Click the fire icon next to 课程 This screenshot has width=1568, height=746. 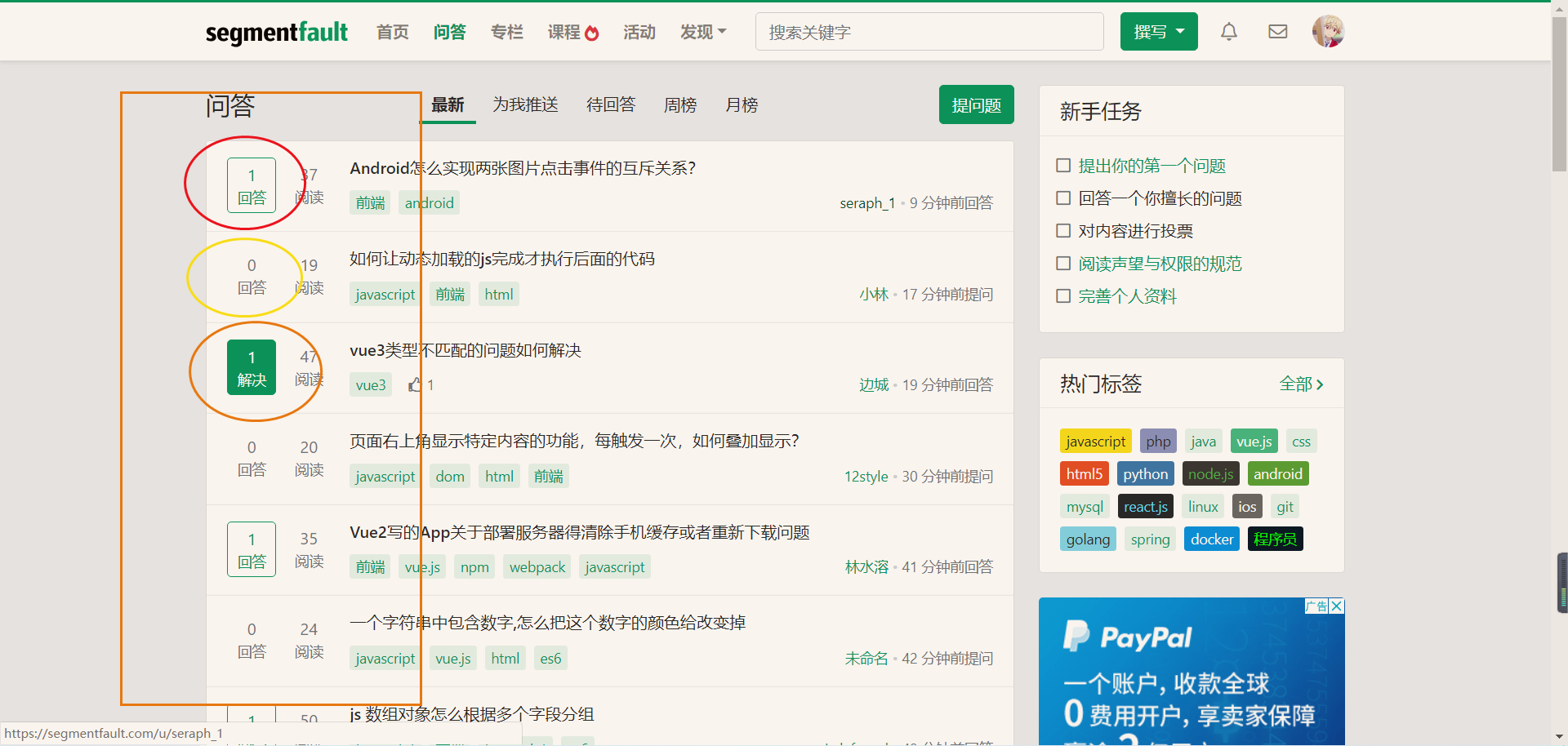[592, 33]
